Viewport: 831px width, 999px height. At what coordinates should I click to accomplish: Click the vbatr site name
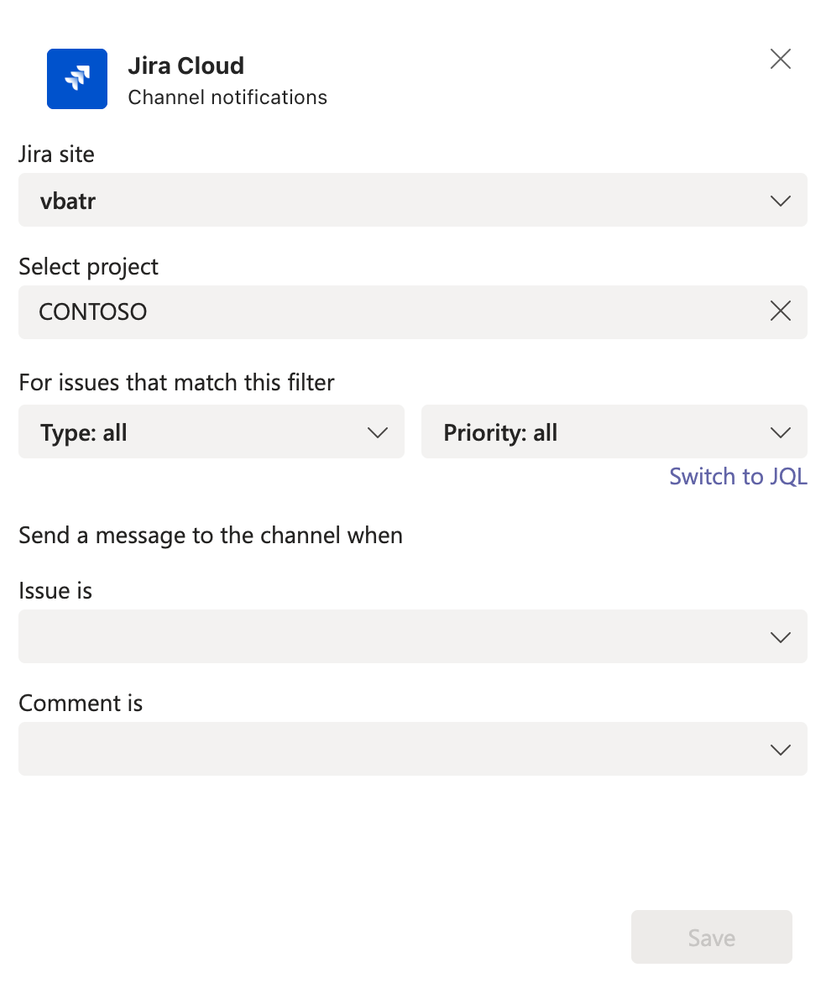67,200
